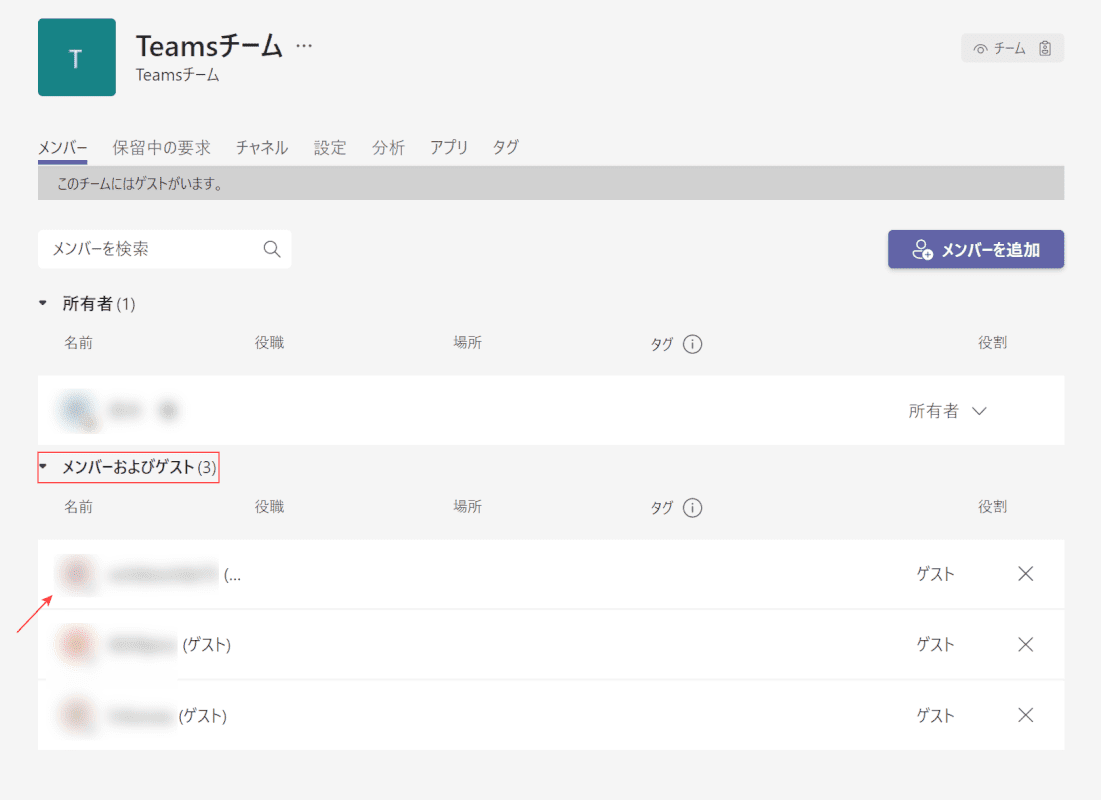Click the チーム visibility badge at top right
The width and height of the screenshot is (1101, 800).
(1012, 48)
